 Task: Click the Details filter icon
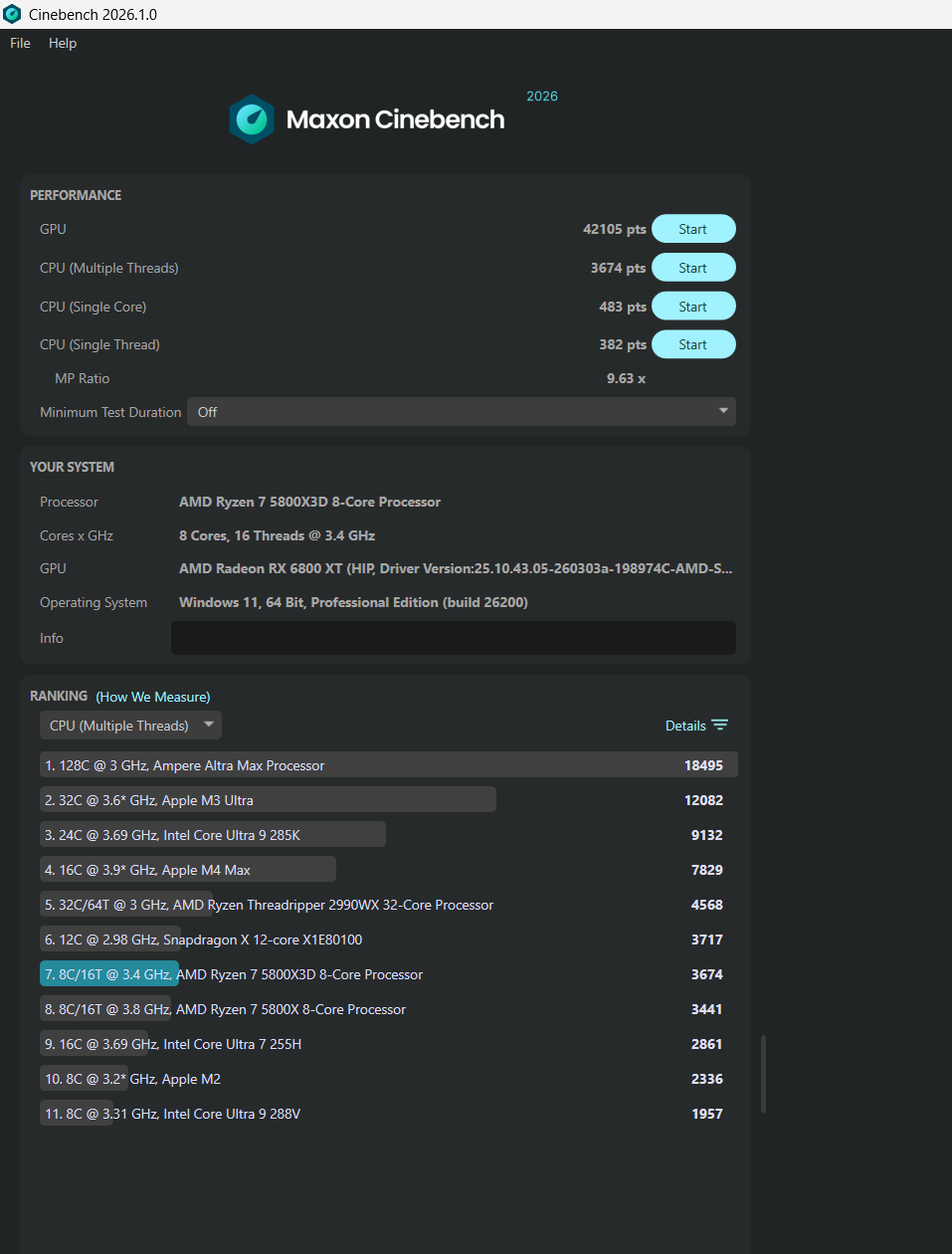click(x=720, y=726)
